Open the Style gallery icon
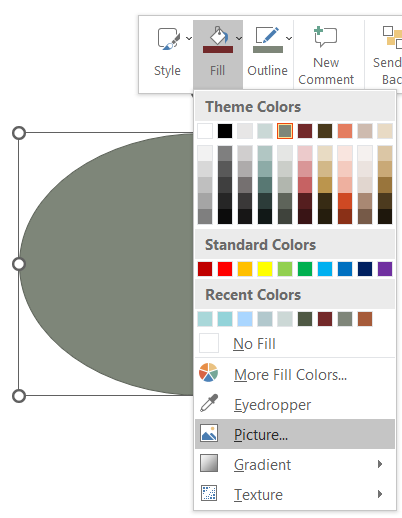Screen dimensions: 402x518 click(169, 39)
